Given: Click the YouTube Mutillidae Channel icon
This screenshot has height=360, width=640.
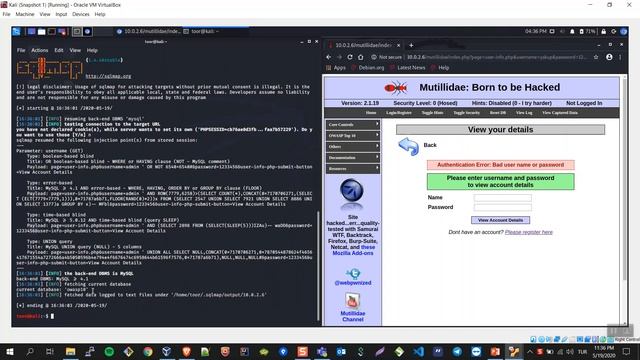Looking at the screenshot, I should [352, 301].
